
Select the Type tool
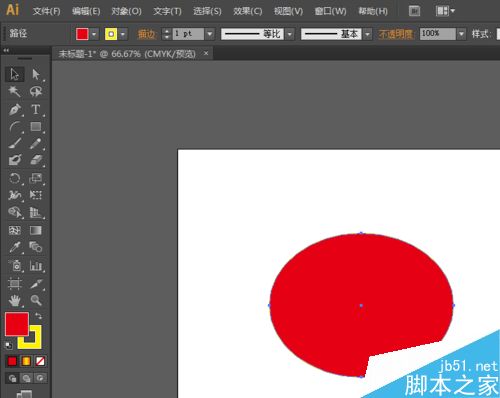36,109
